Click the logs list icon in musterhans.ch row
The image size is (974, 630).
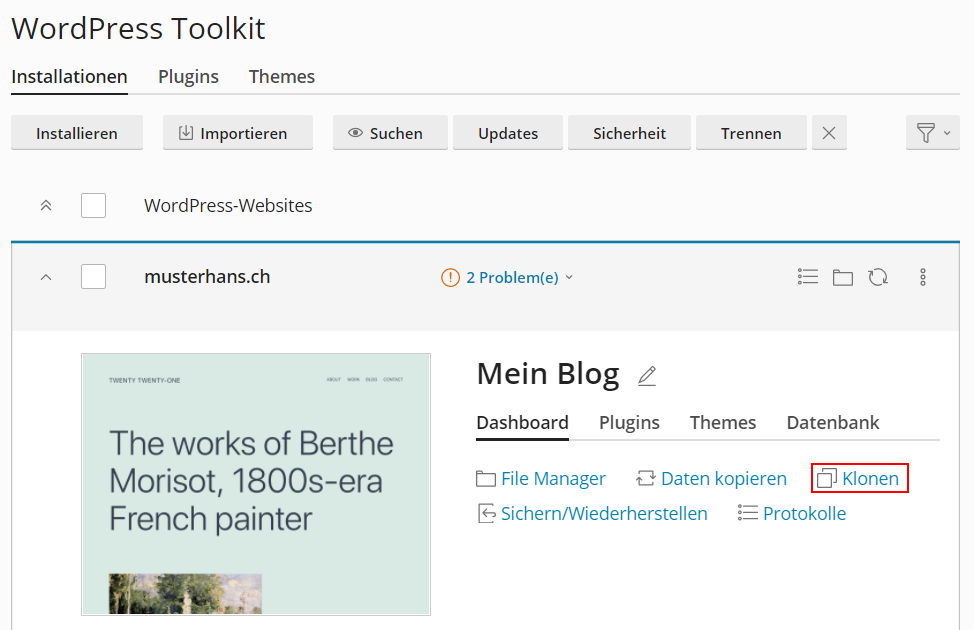tap(808, 277)
